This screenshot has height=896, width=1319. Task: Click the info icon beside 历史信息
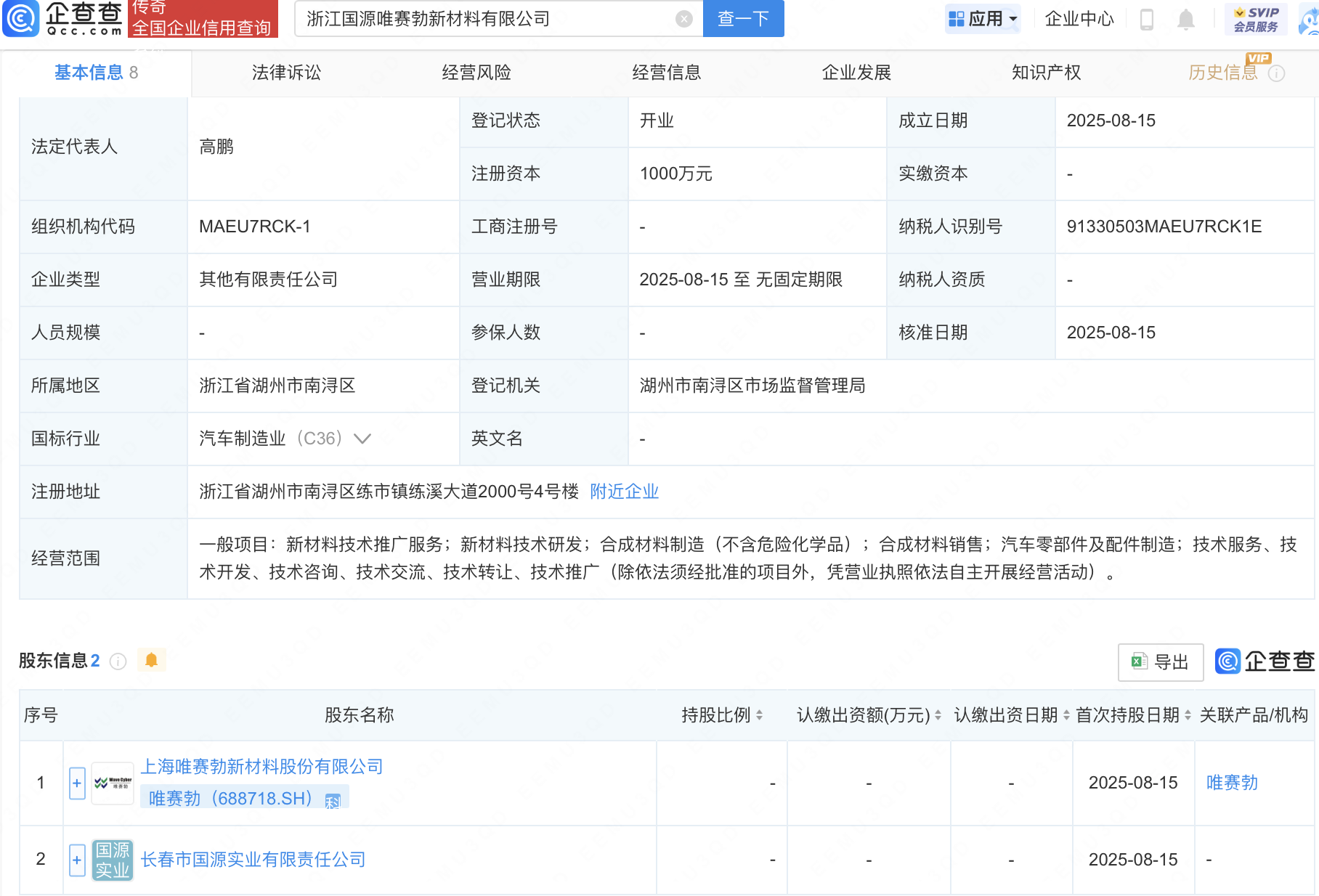(x=1276, y=73)
